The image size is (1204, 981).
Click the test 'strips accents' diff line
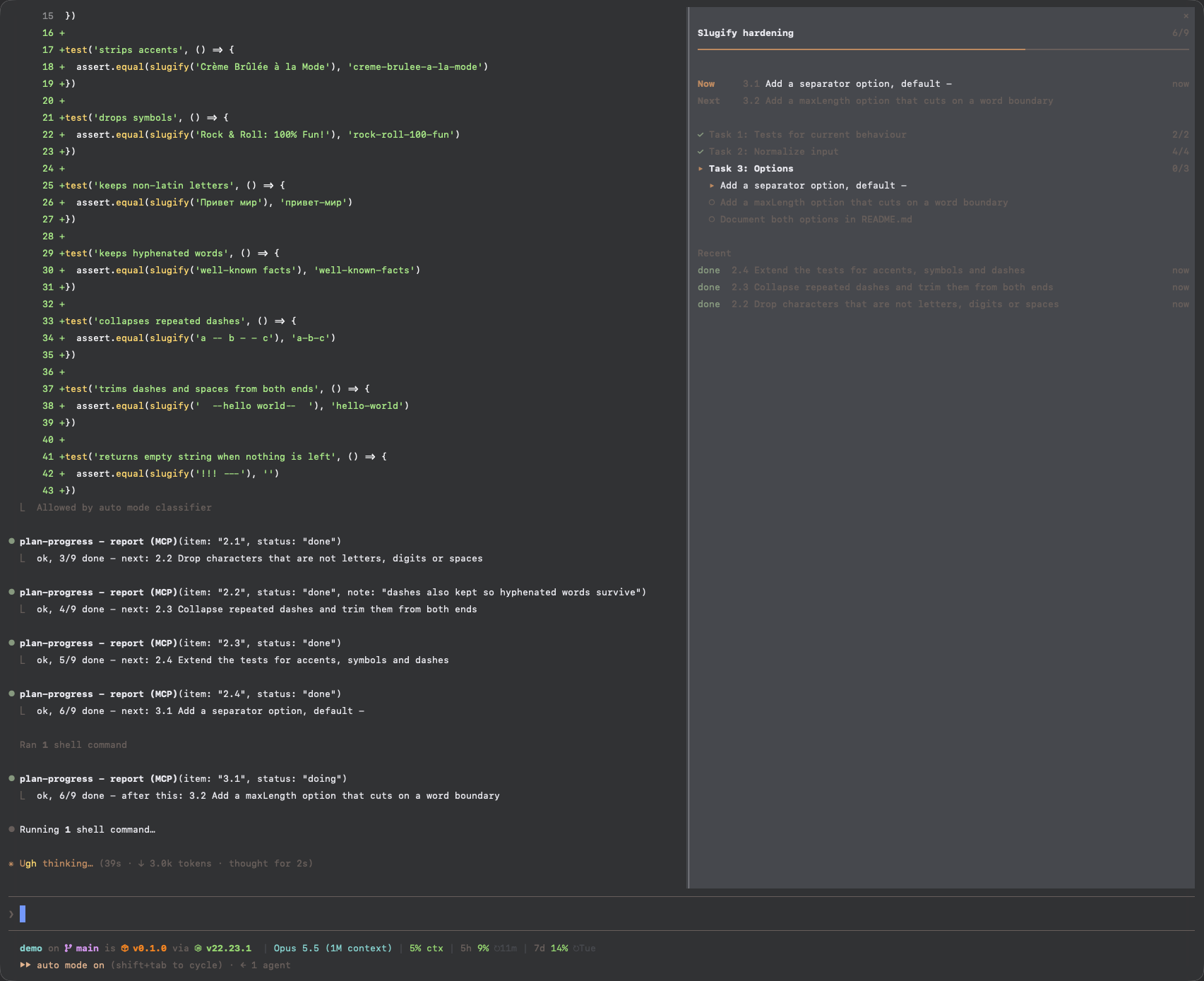[138, 50]
